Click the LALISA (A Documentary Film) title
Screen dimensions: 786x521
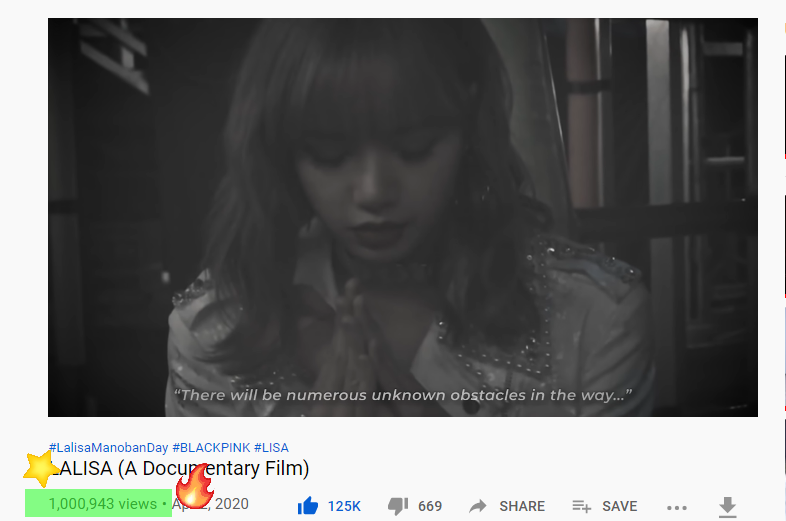click(x=179, y=468)
